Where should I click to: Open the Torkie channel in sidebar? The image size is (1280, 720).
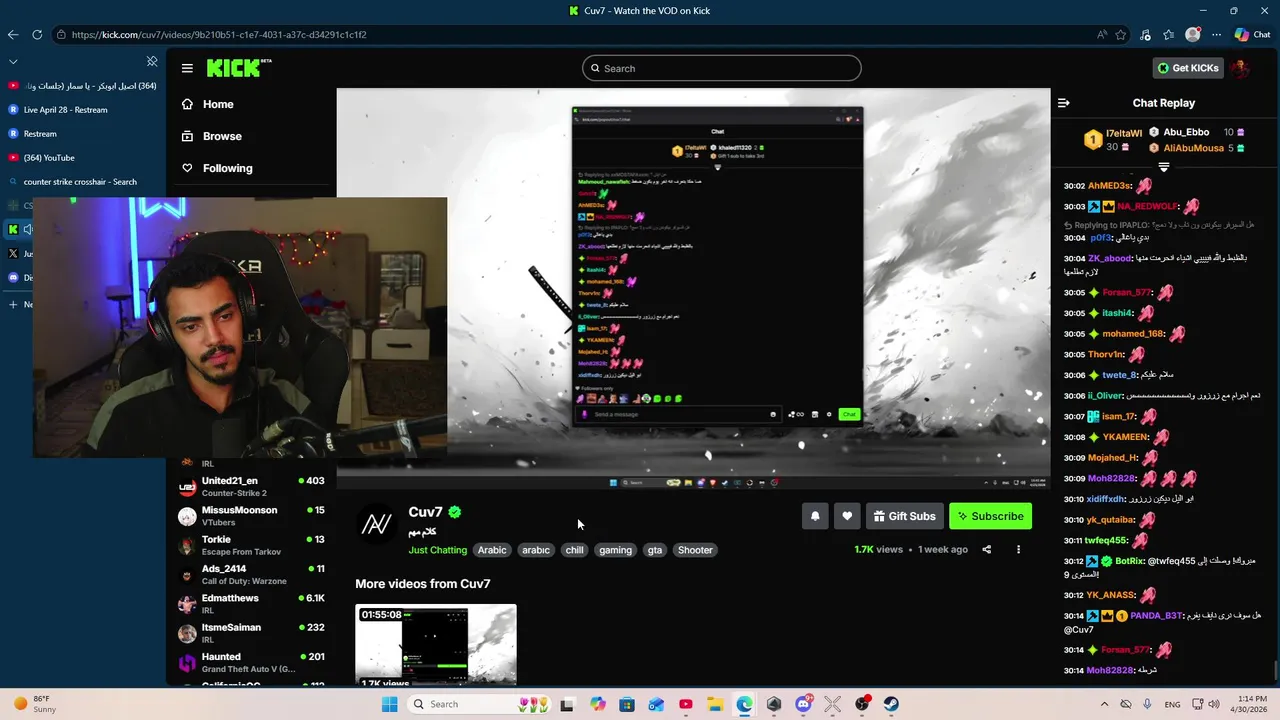point(251,545)
